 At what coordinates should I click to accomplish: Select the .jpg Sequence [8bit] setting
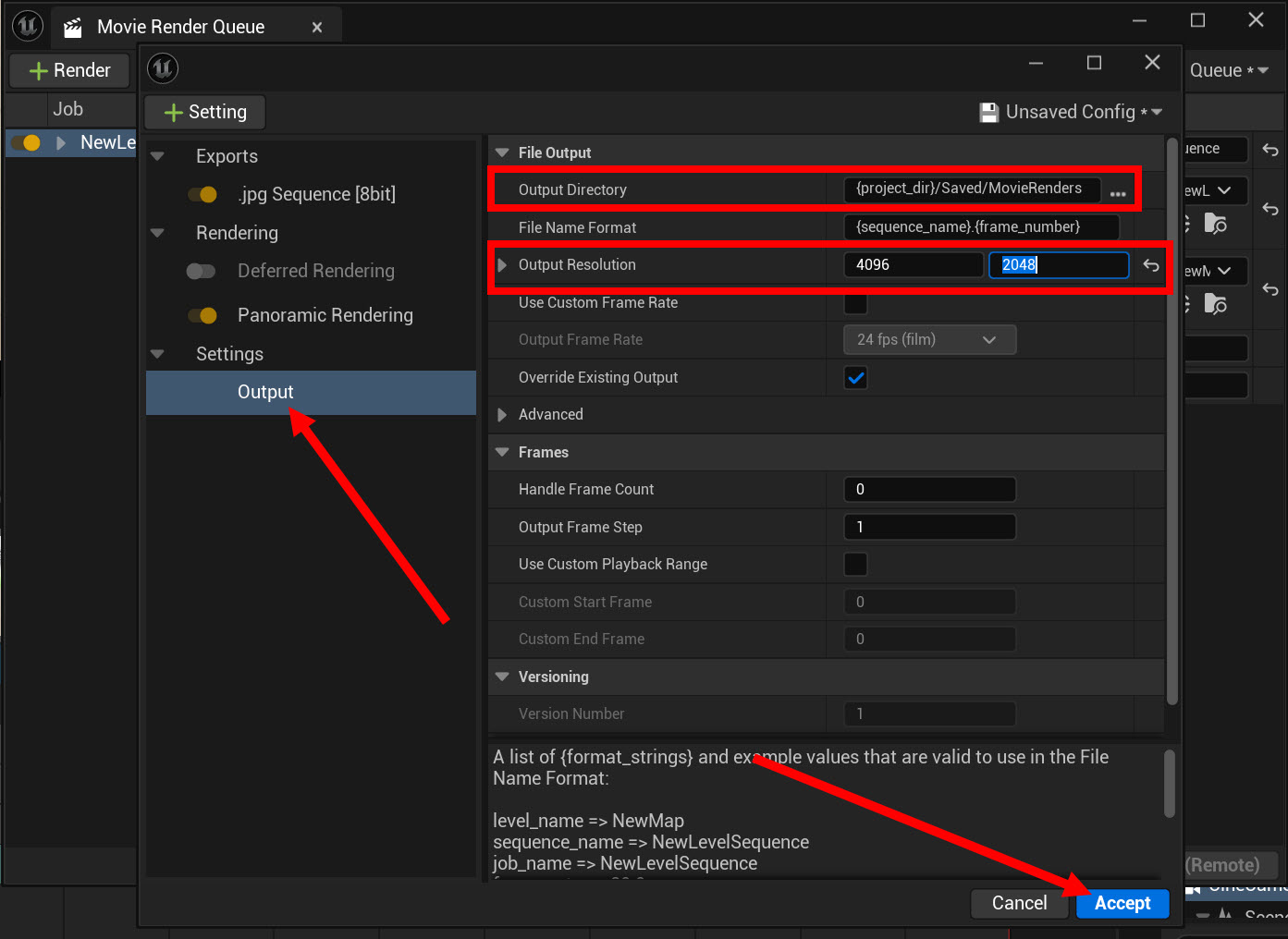point(316,194)
